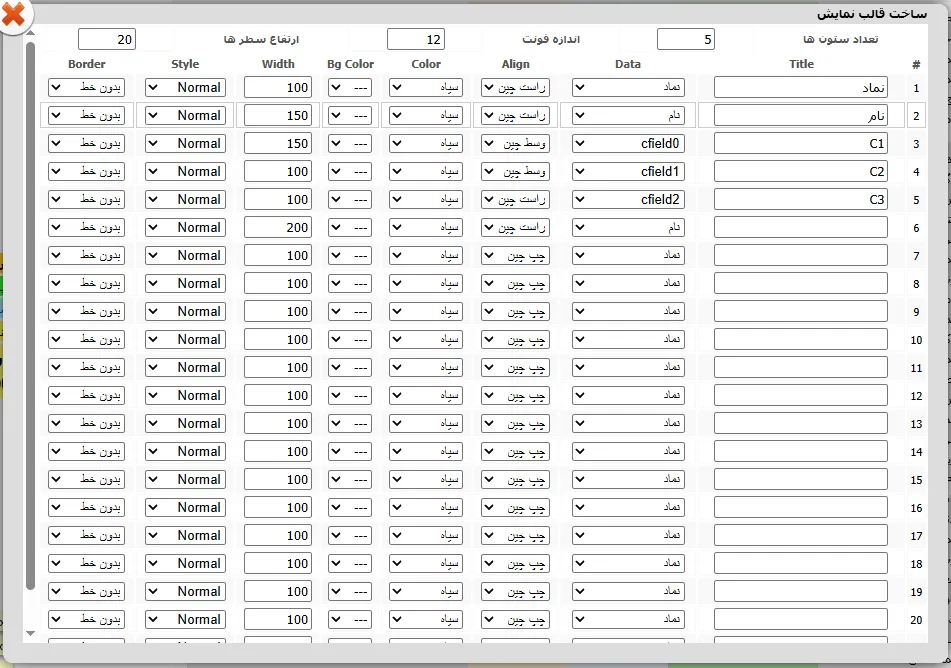Click the scrollbar up arrow
951x668 pixels.
(x=30, y=33)
